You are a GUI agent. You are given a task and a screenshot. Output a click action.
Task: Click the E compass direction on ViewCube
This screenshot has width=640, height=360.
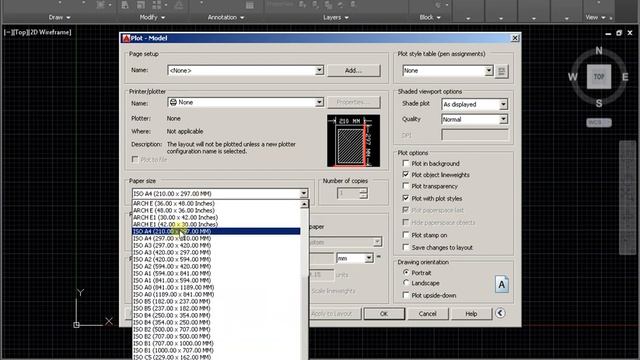(x=625, y=77)
